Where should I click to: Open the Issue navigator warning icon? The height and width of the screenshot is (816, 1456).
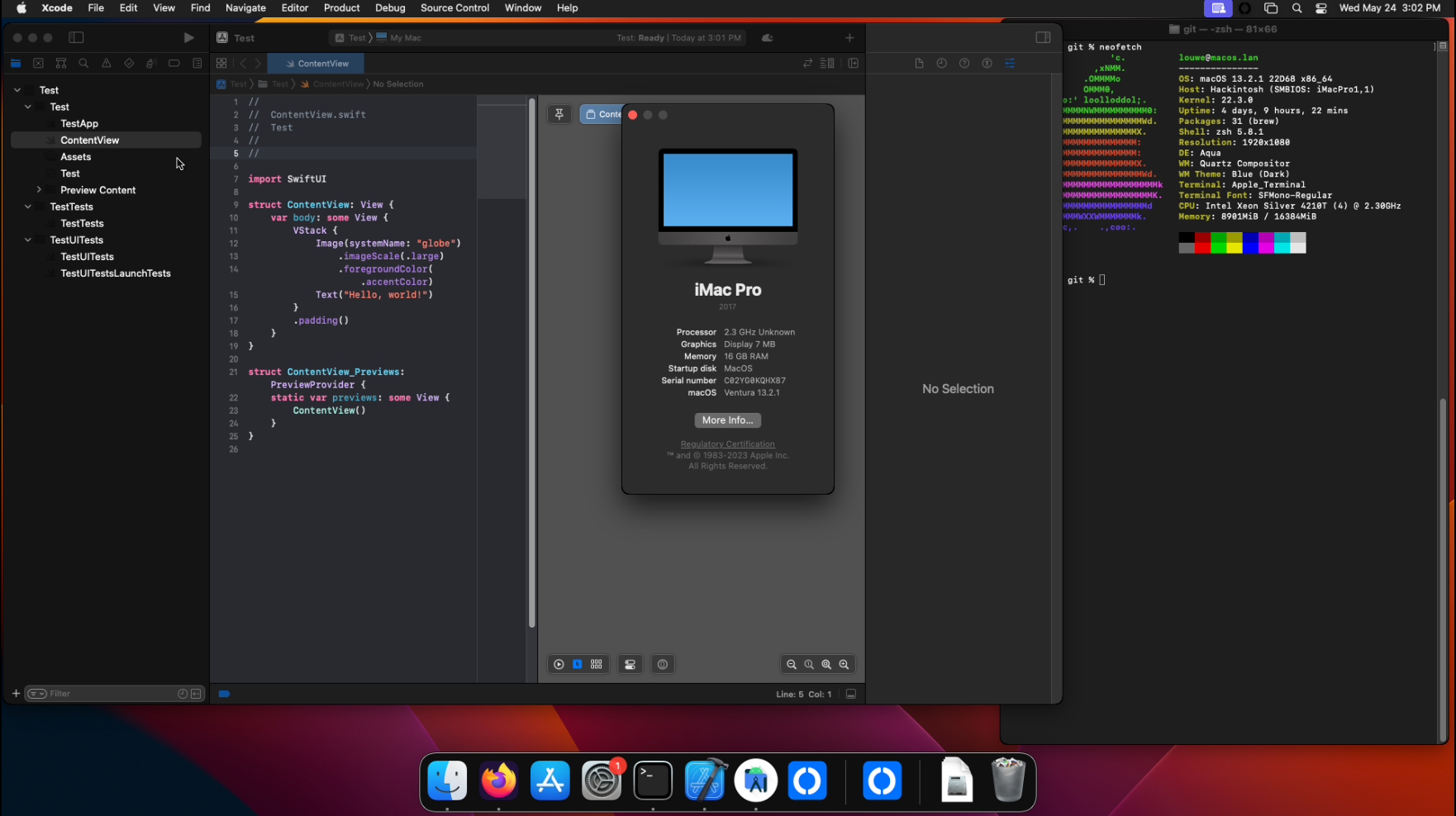(x=107, y=63)
